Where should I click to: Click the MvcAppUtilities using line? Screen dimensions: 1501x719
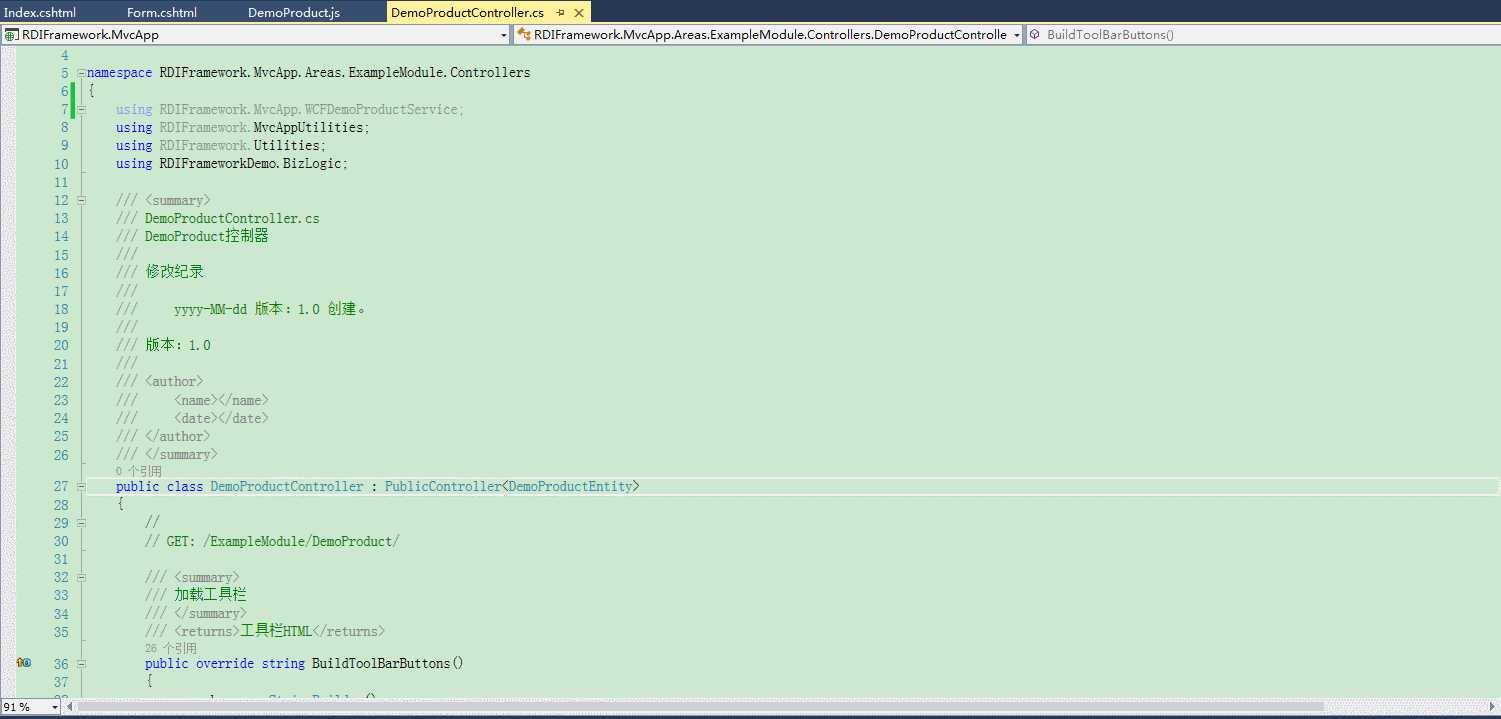pyautogui.click(x=243, y=128)
